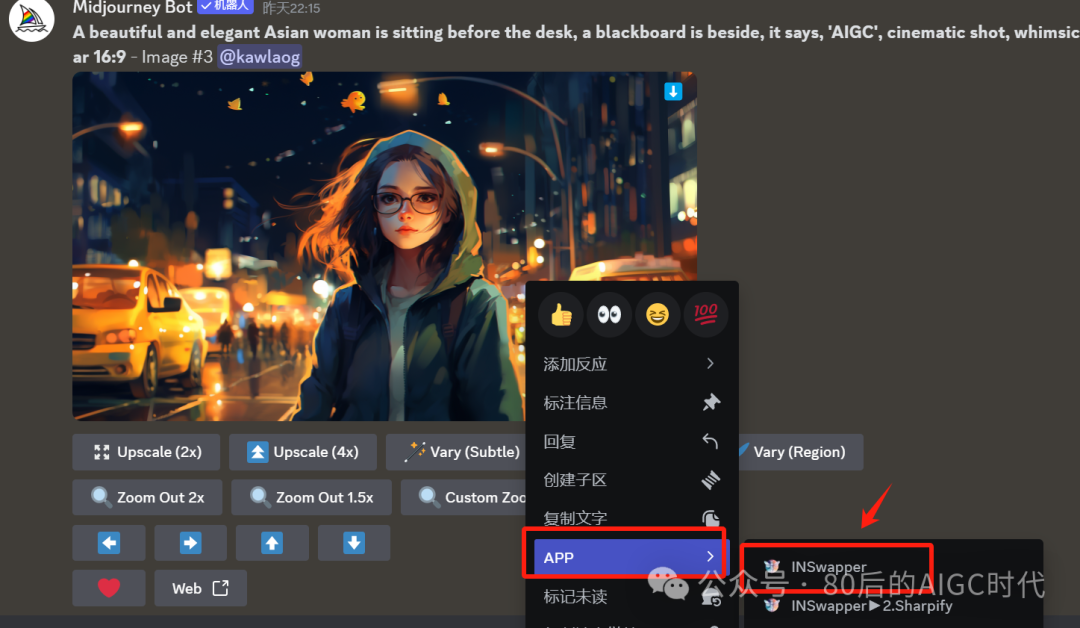Choose 回复 in the context menu
This screenshot has height=628, width=1080.
pyautogui.click(x=630, y=441)
